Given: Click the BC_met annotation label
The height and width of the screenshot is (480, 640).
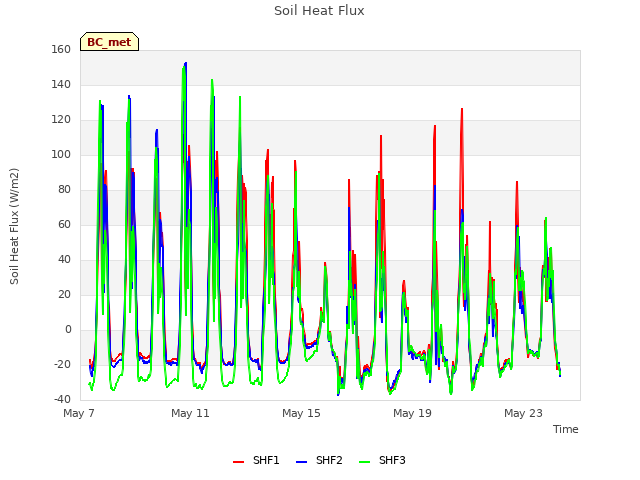Looking at the screenshot, I should tap(109, 42).
